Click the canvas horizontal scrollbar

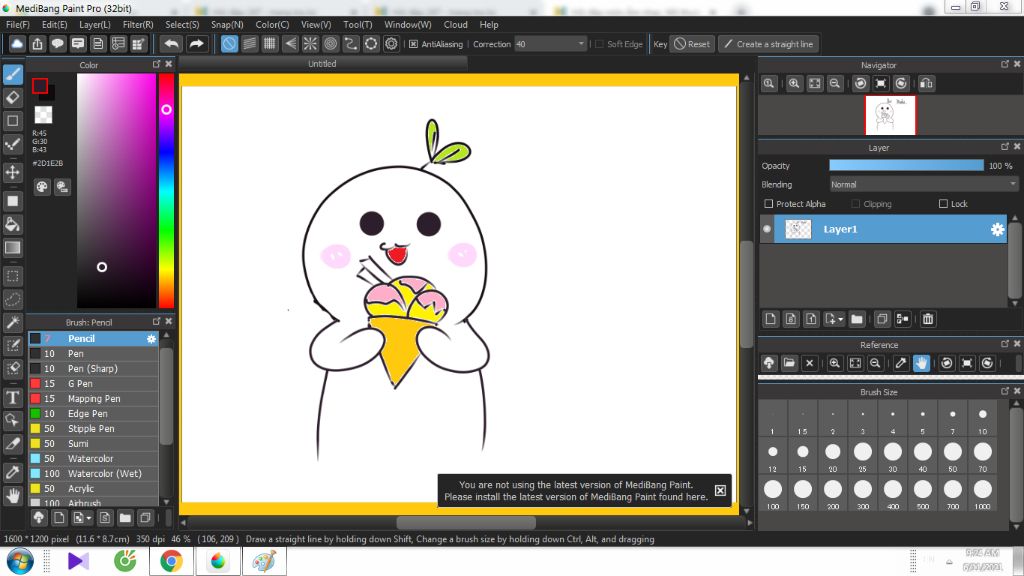pyautogui.click(x=466, y=523)
